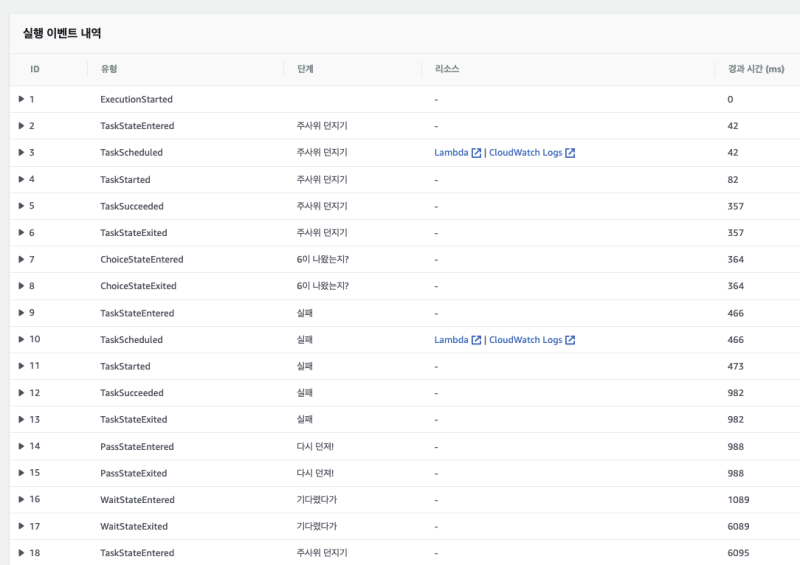Sort by the ID column header
The width and height of the screenshot is (800, 565).
pyautogui.click(x=35, y=69)
